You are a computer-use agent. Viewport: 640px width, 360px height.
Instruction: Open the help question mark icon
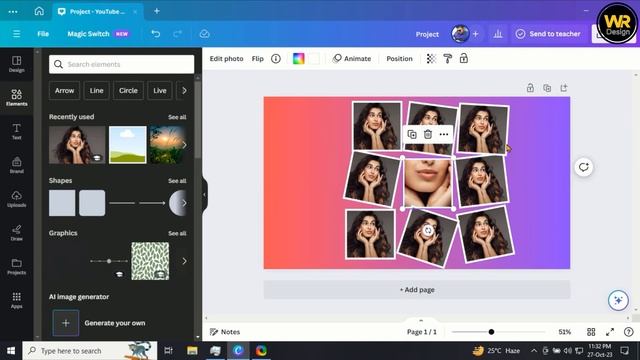629,332
